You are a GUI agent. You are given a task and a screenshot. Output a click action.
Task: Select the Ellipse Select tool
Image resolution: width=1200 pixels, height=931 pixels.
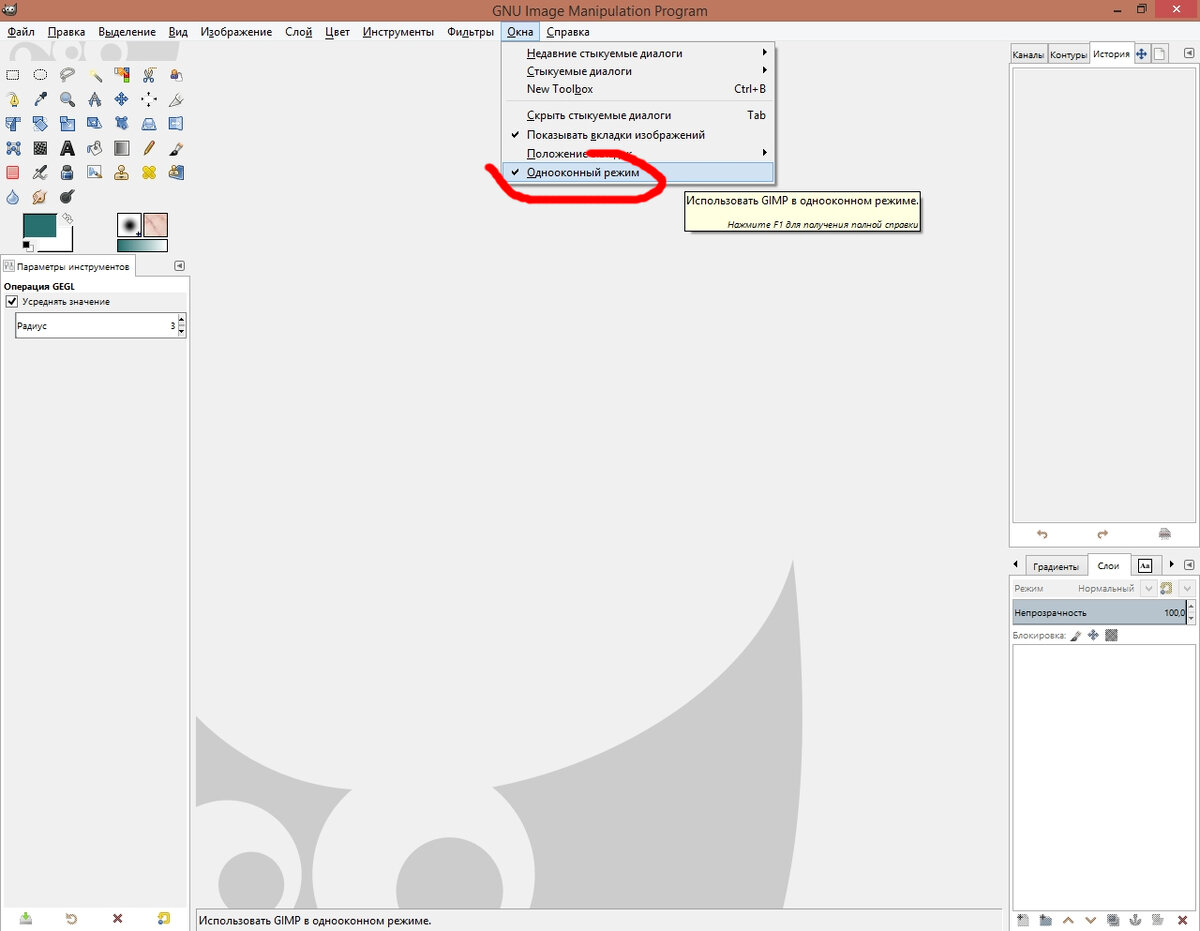40,74
